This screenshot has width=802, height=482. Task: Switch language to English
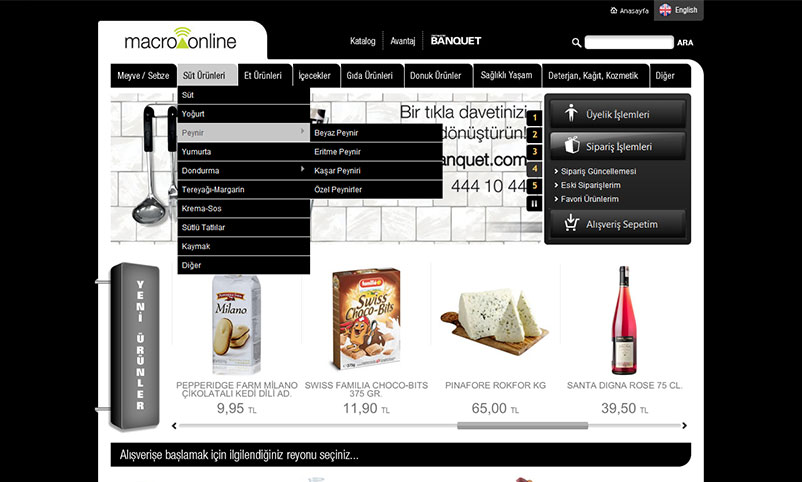pyautogui.click(x=678, y=10)
